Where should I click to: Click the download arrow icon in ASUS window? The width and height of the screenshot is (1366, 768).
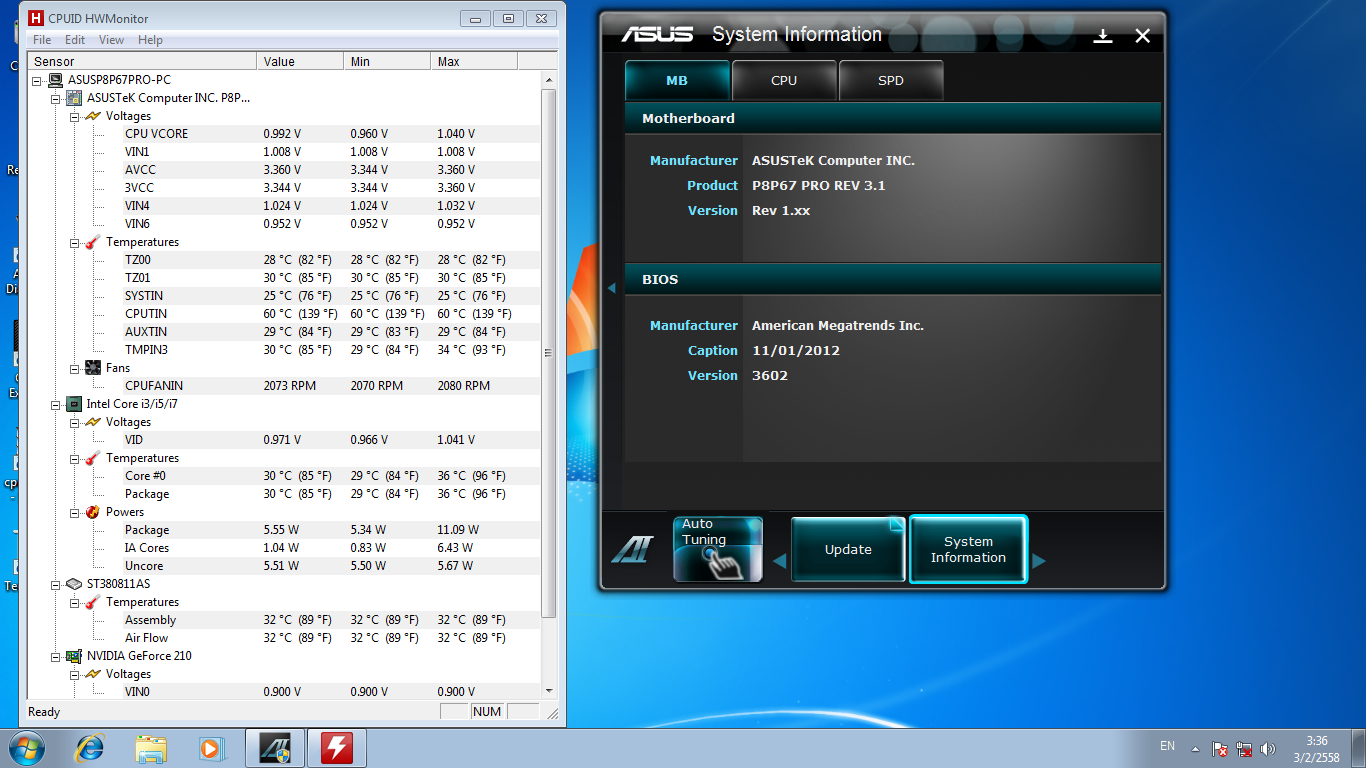point(1103,36)
